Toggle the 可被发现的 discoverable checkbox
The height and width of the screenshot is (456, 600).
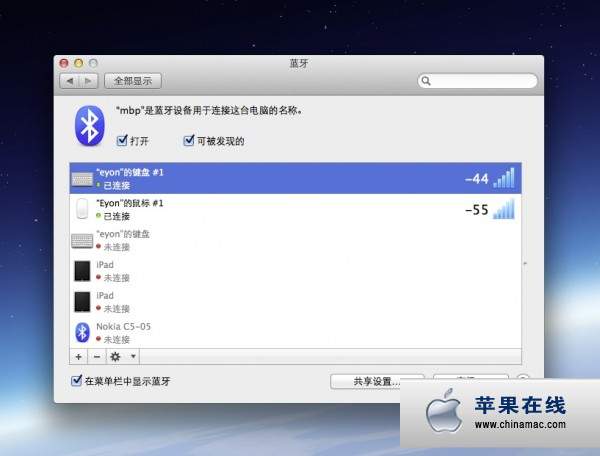pyautogui.click(x=188, y=141)
